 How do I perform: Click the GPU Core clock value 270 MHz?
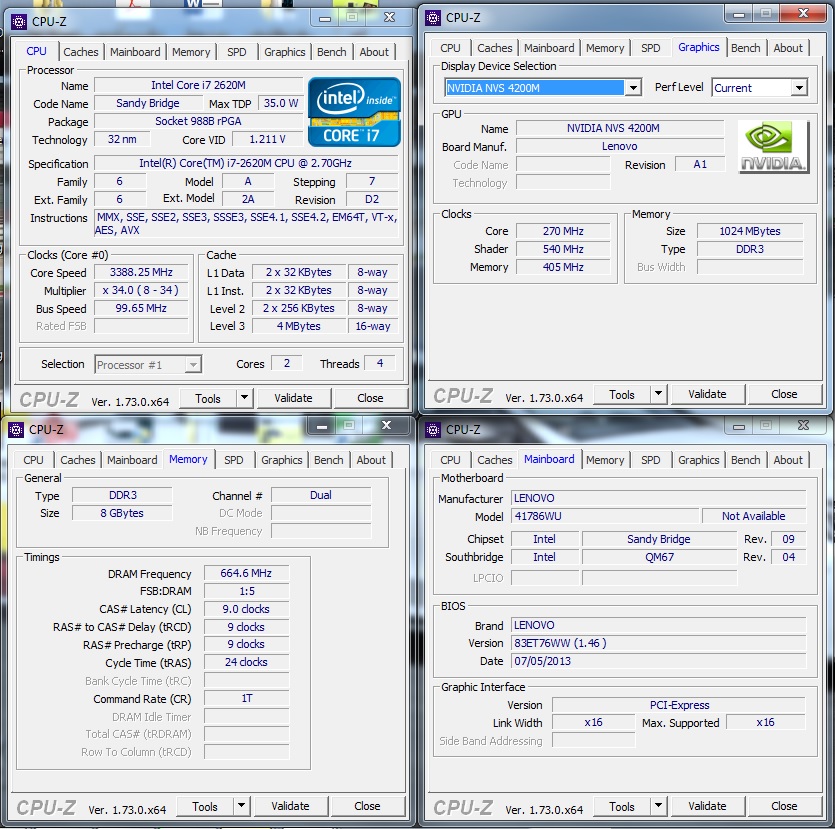click(x=563, y=231)
